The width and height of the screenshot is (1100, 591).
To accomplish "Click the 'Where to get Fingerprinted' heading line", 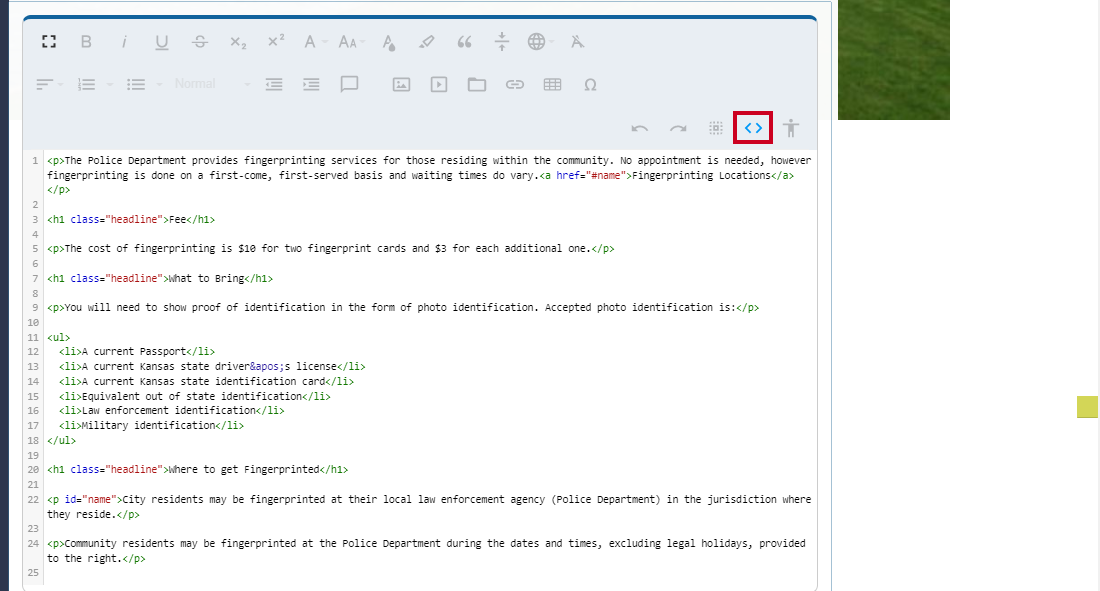I will pyautogui.click(x=198, y=470).
